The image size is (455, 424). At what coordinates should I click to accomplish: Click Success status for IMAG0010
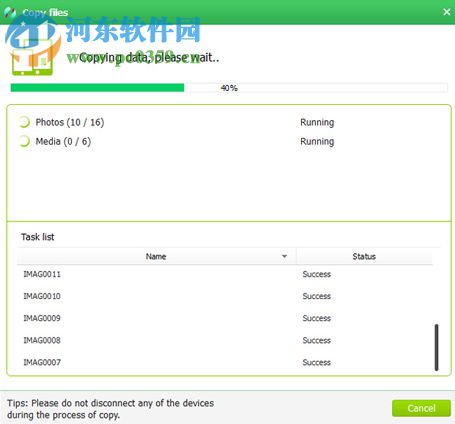317,296
